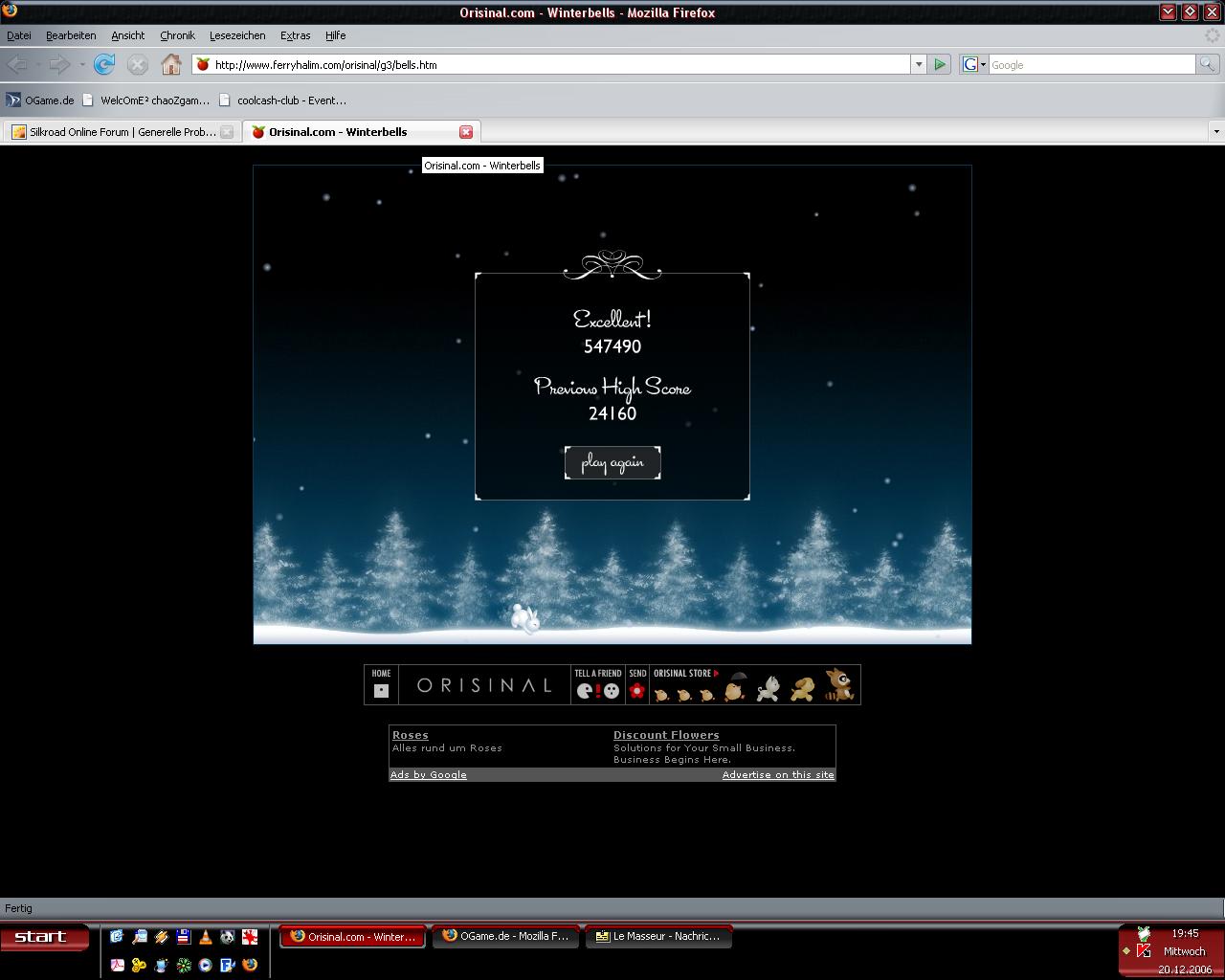Launch VLC cone from quick launch
This screenshot has height=980, width=1225.
pos(205,937)
